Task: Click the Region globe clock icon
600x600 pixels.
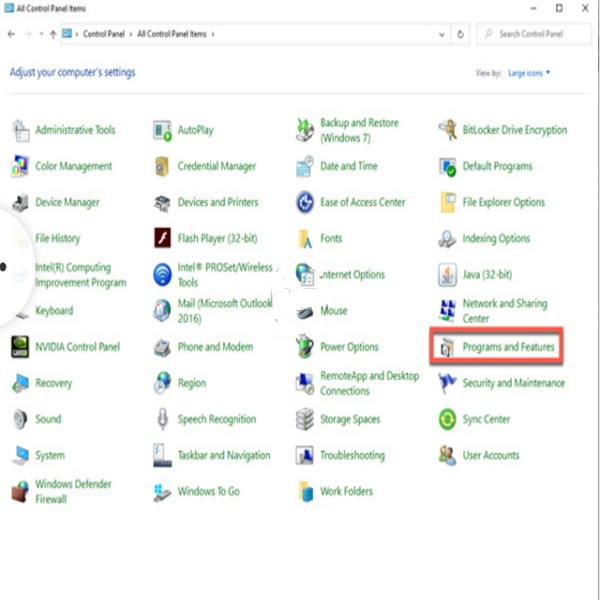Action: [x=162, y=383]
